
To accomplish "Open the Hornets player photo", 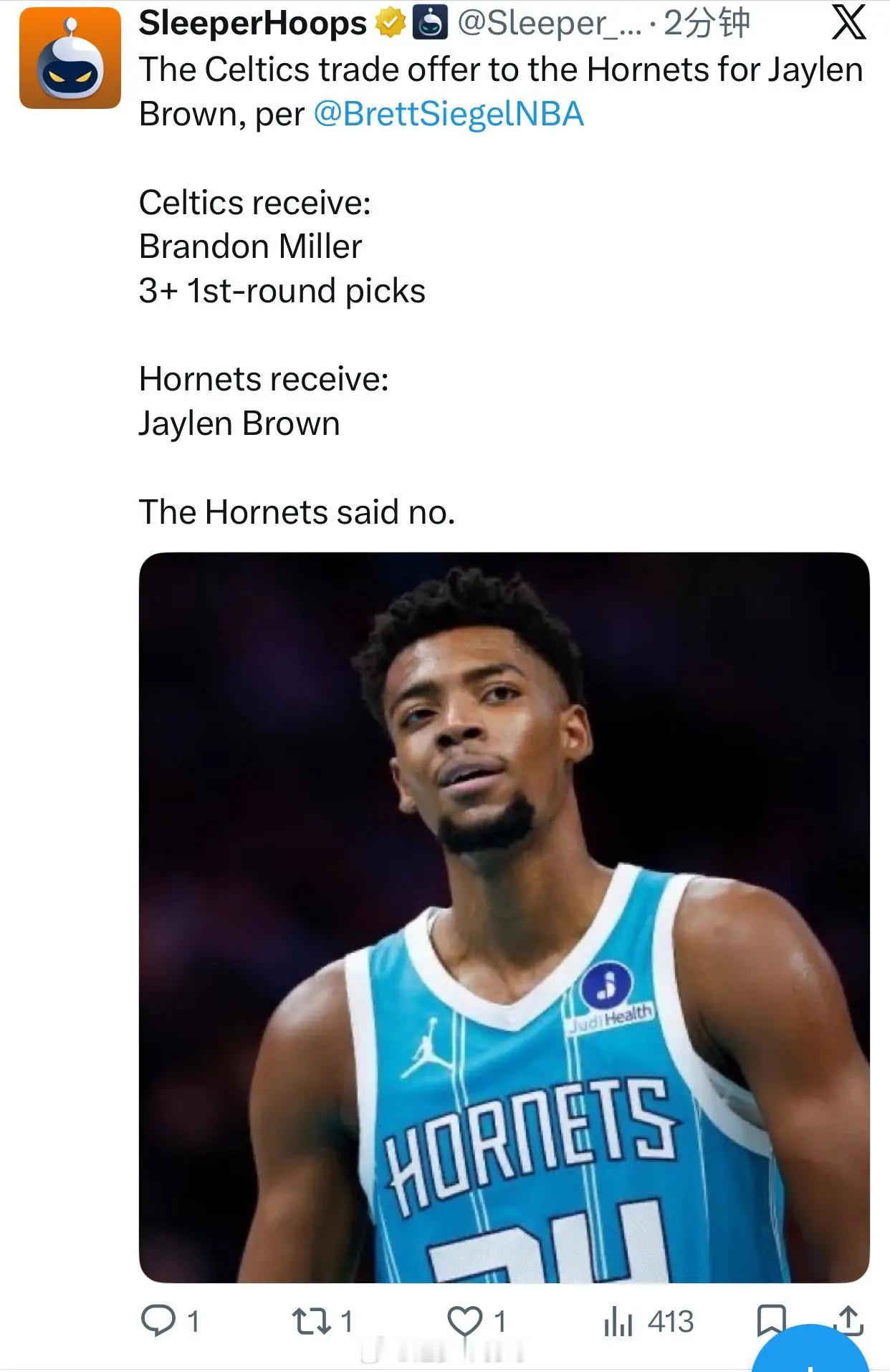I will coord(504,917).
